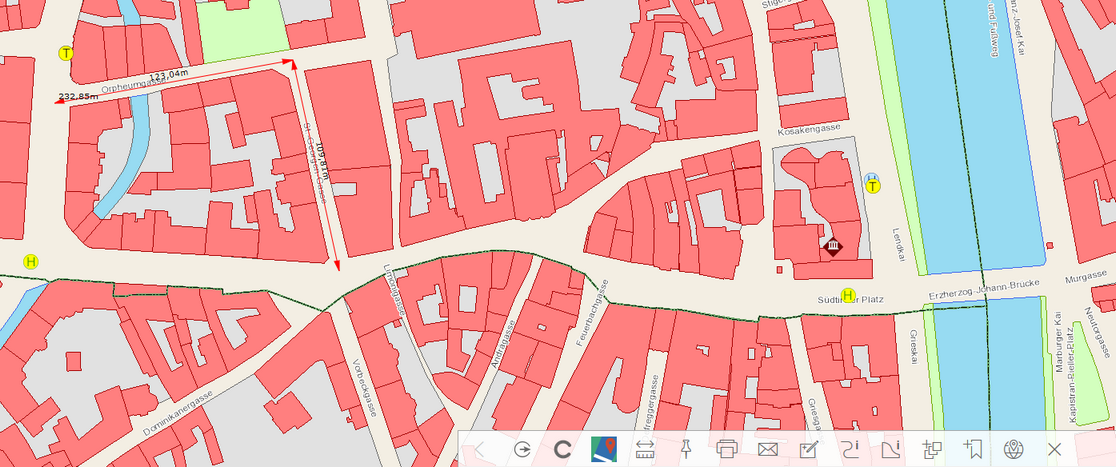
Task: Select the line info query tool
Action: [850, 449]
